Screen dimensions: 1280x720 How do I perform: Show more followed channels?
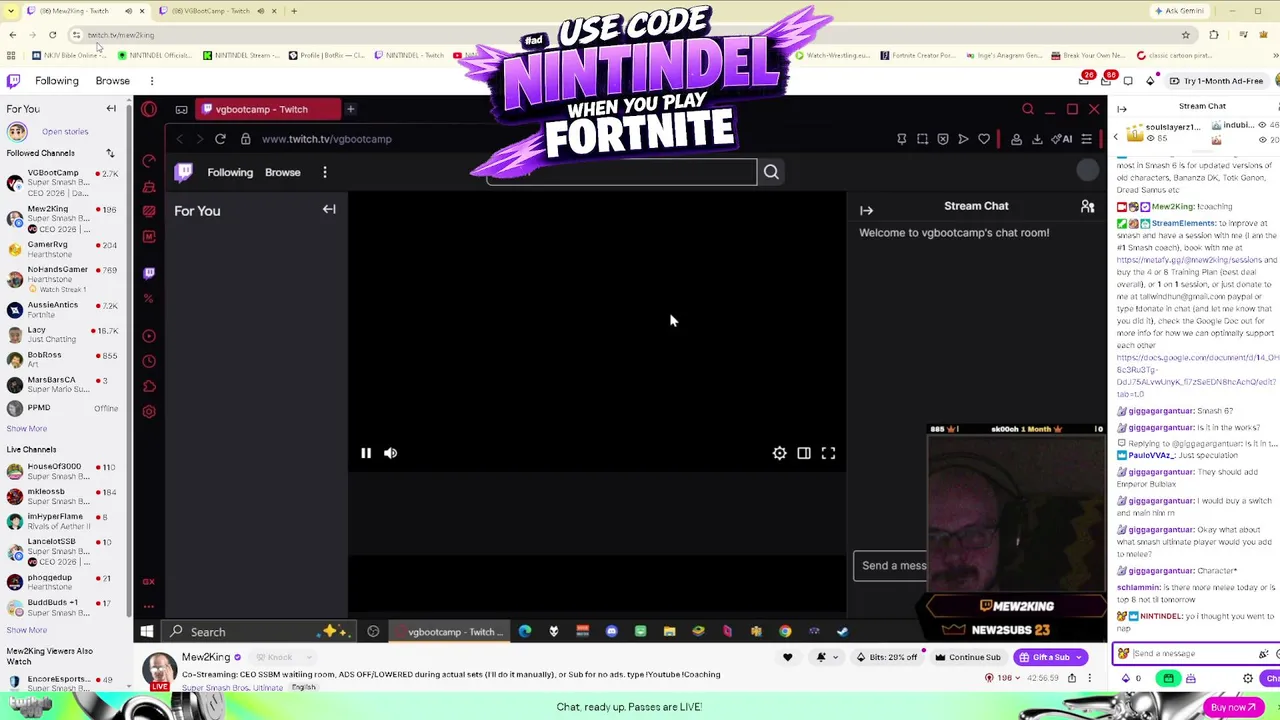pos(27,428)
